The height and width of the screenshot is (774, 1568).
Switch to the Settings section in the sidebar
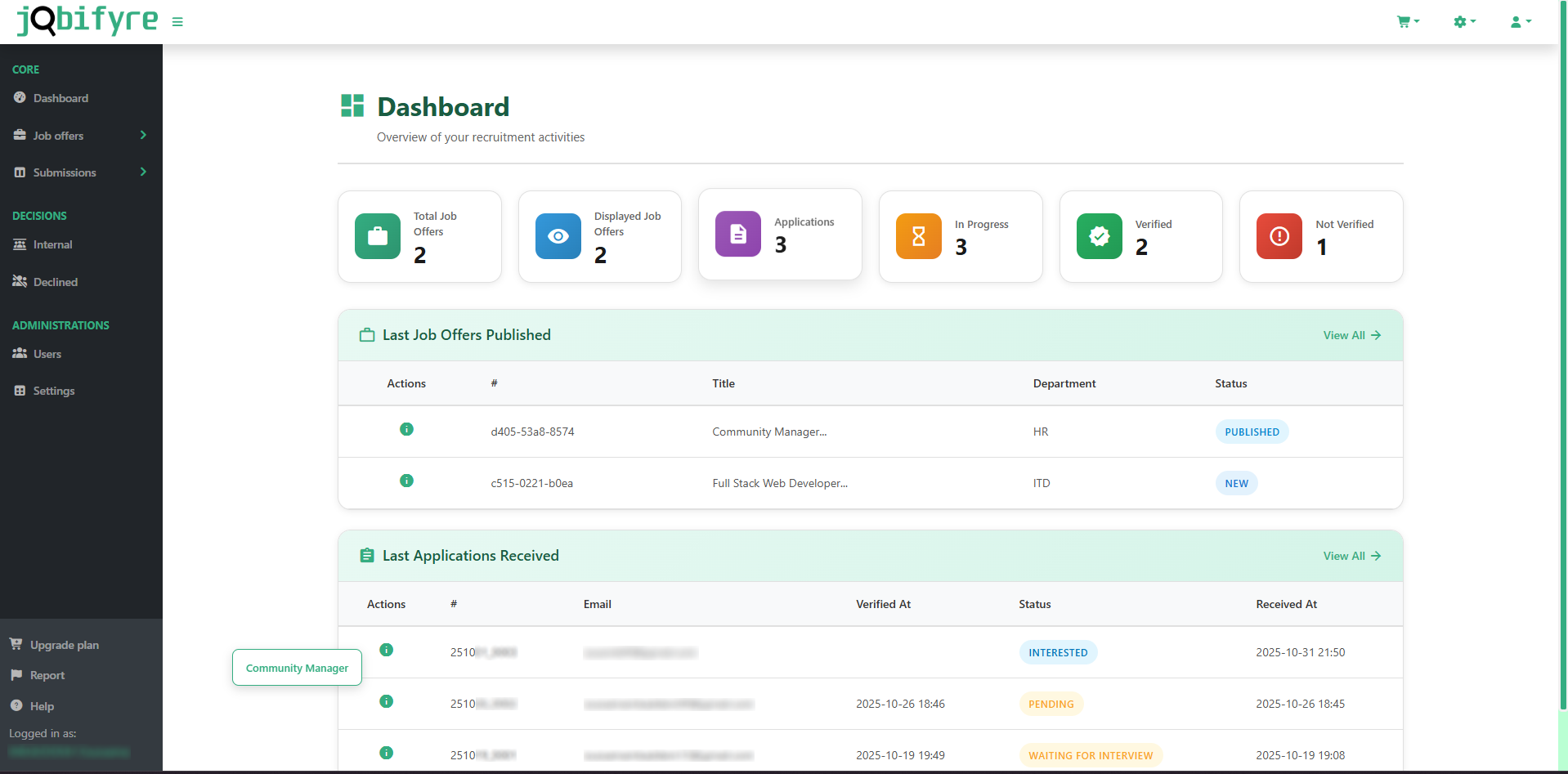(x=53, y=391)
